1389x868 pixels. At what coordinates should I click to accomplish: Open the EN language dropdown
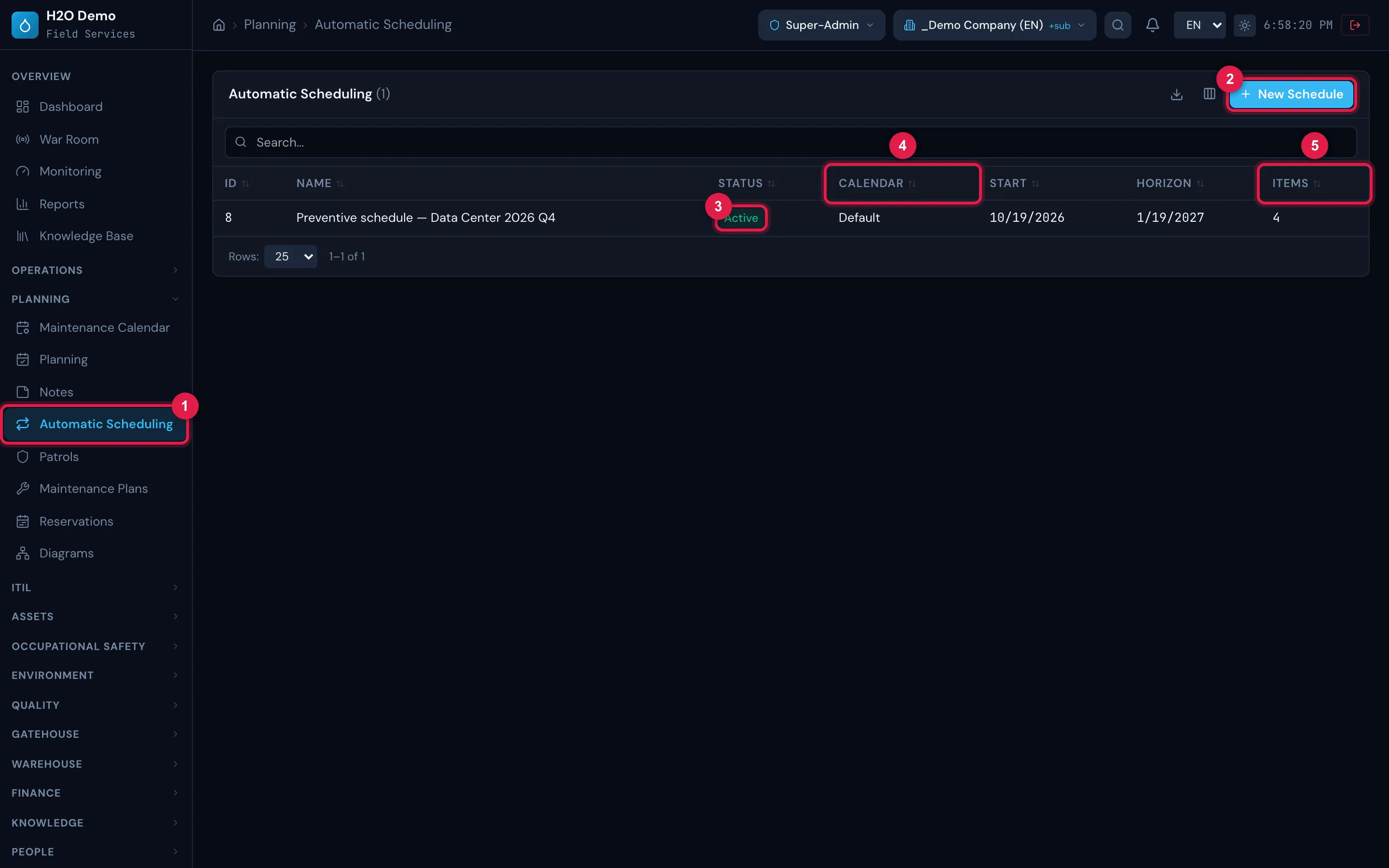click(1199, 25)
